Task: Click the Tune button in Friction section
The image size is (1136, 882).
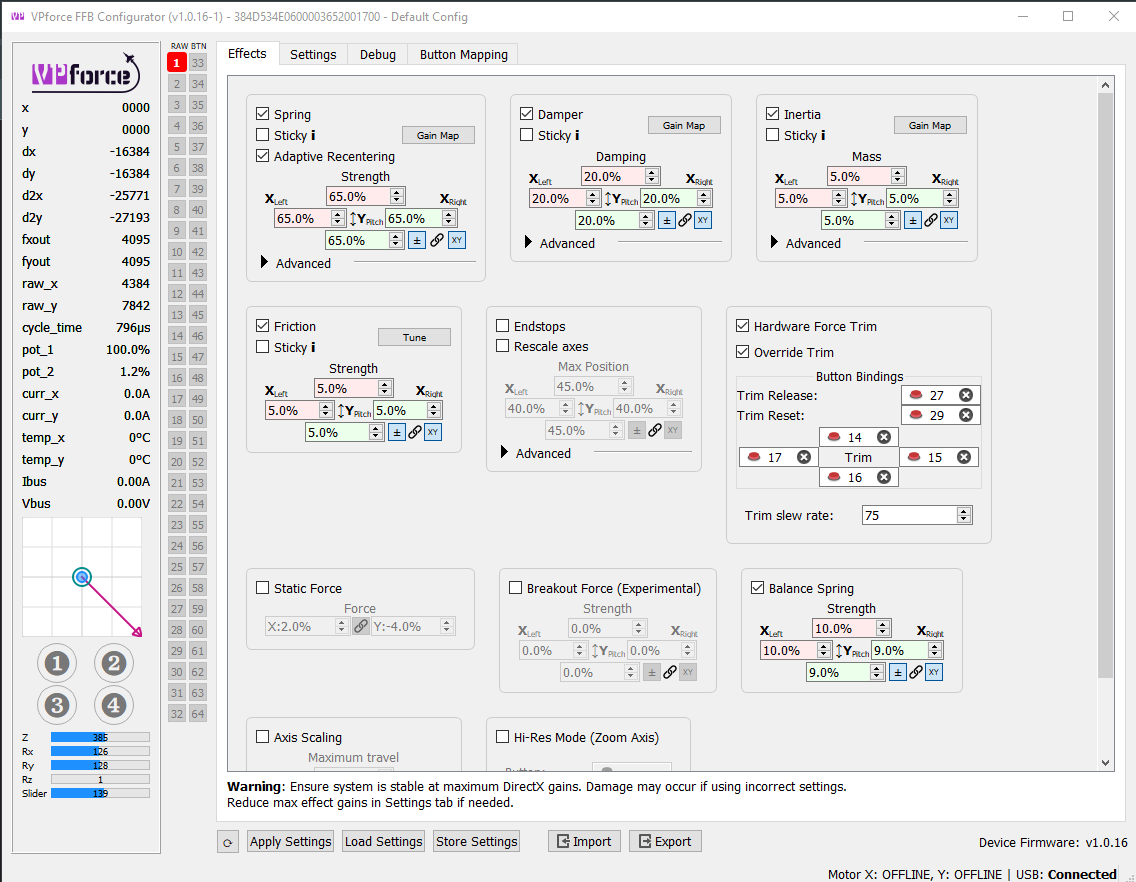Action: click(413, 336)
